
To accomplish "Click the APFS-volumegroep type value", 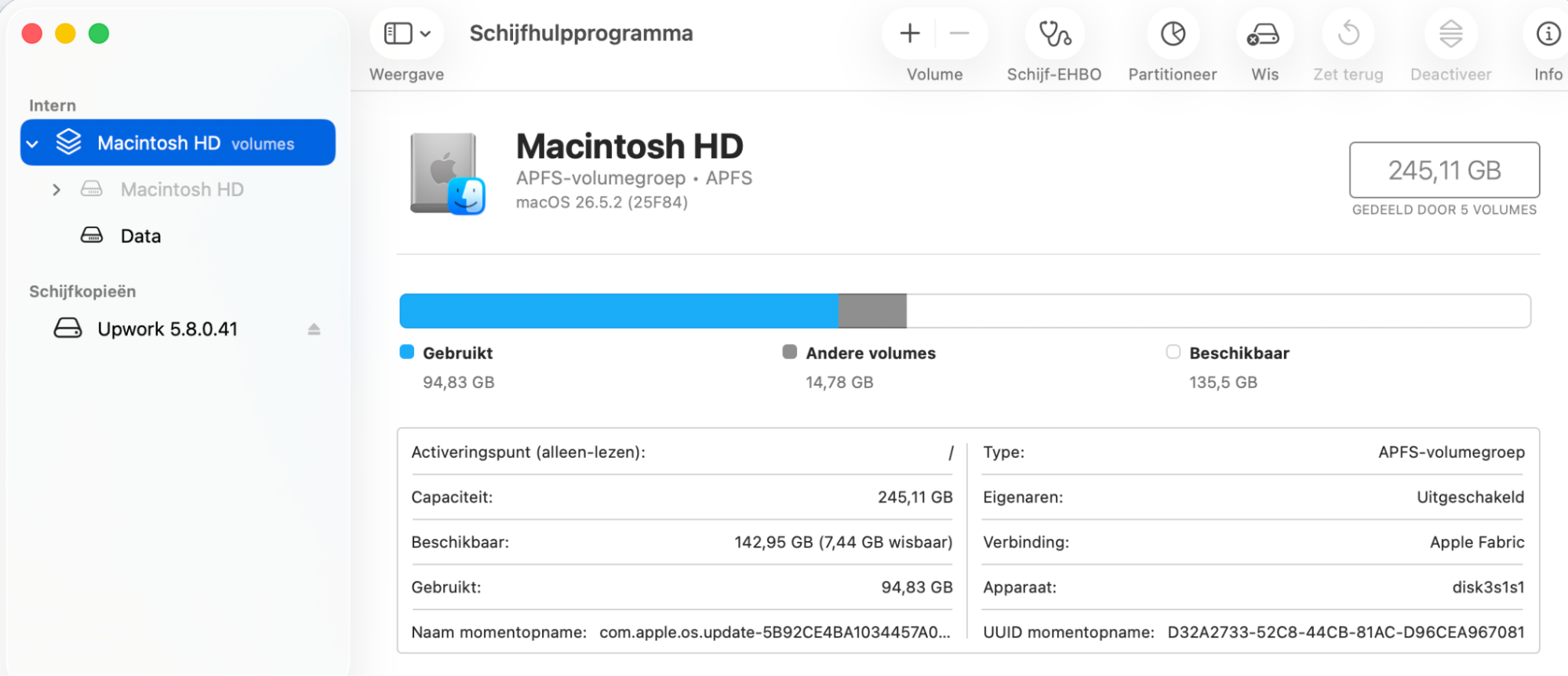I will click(1451, 452).
